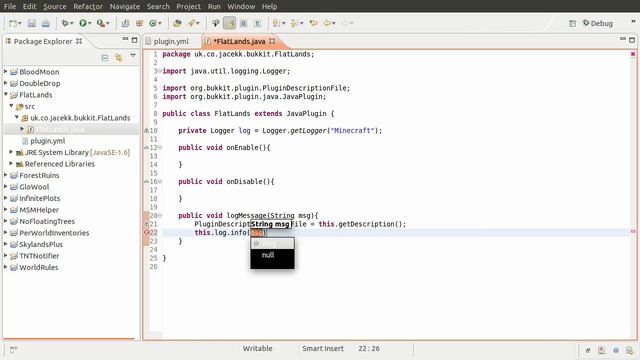Select plugin.yml in Package Explorer
Screen dimensions: 640x360
click(47, 141)
